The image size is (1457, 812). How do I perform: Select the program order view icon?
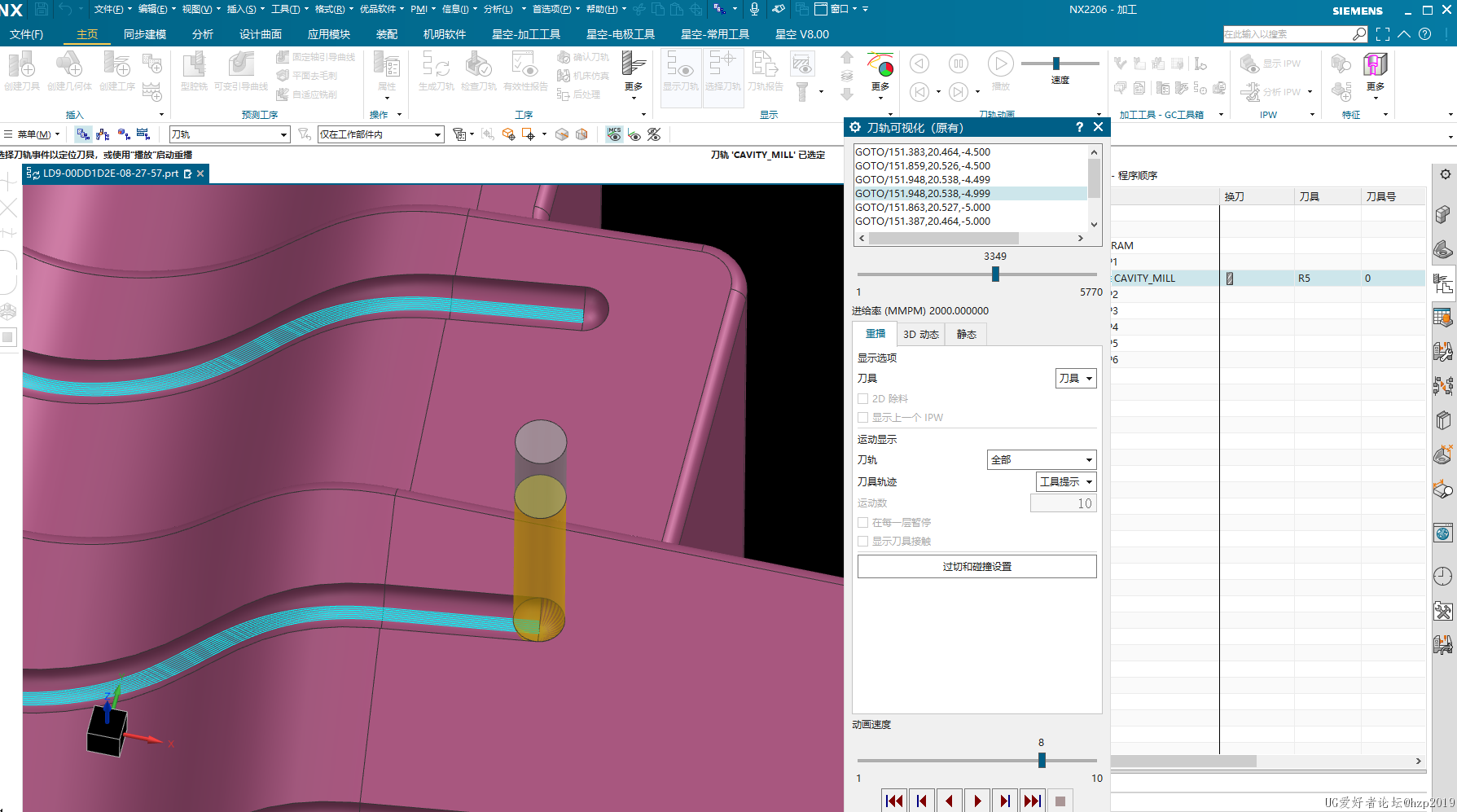(x=83, y=134)
